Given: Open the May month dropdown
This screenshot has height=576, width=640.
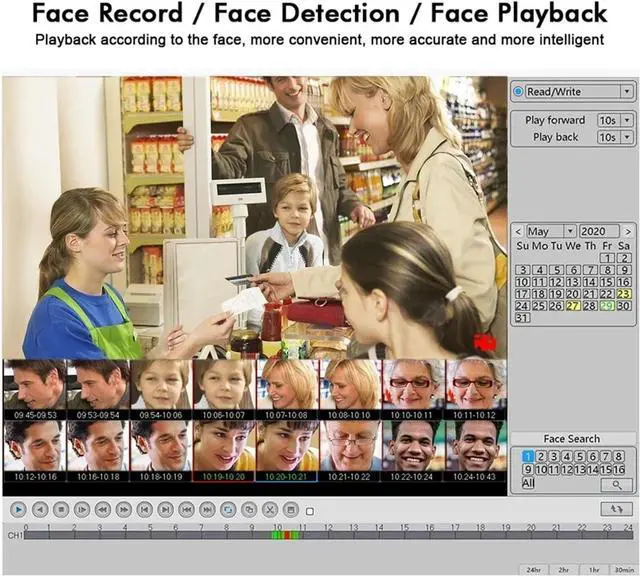Looking at the screenshot, I should [x=569, y=231].
